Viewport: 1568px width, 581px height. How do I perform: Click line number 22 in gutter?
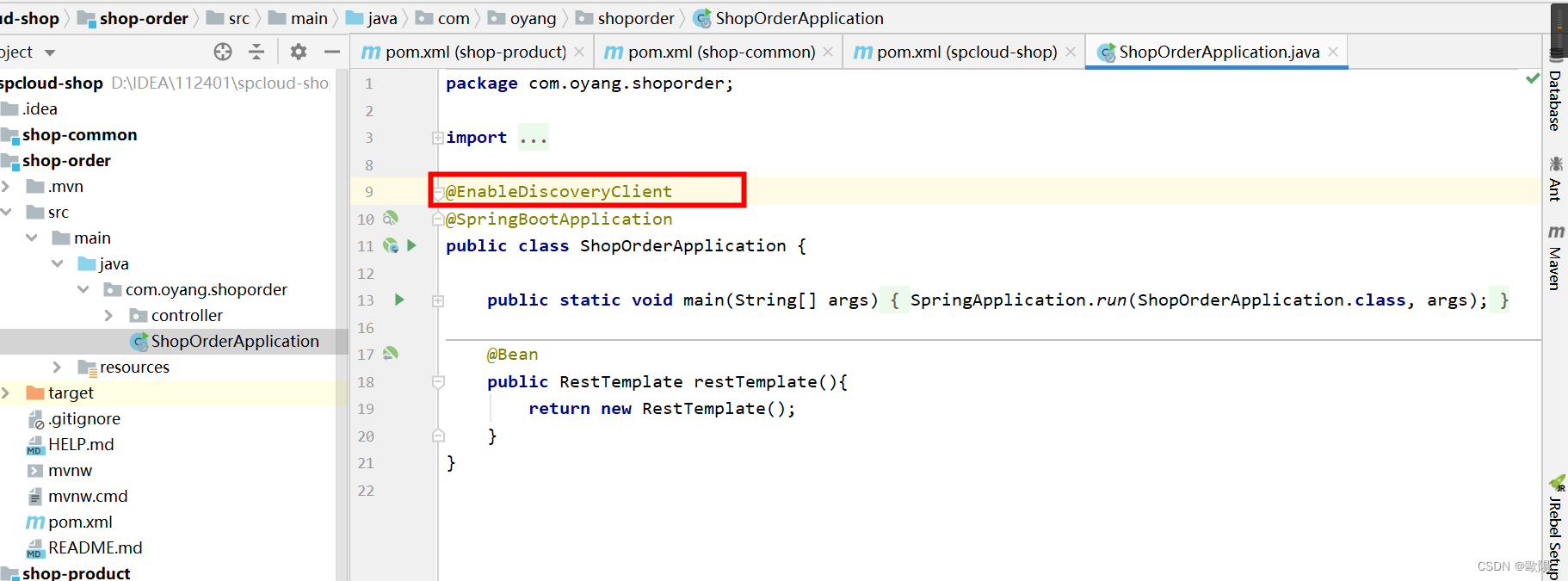(366, 490)
